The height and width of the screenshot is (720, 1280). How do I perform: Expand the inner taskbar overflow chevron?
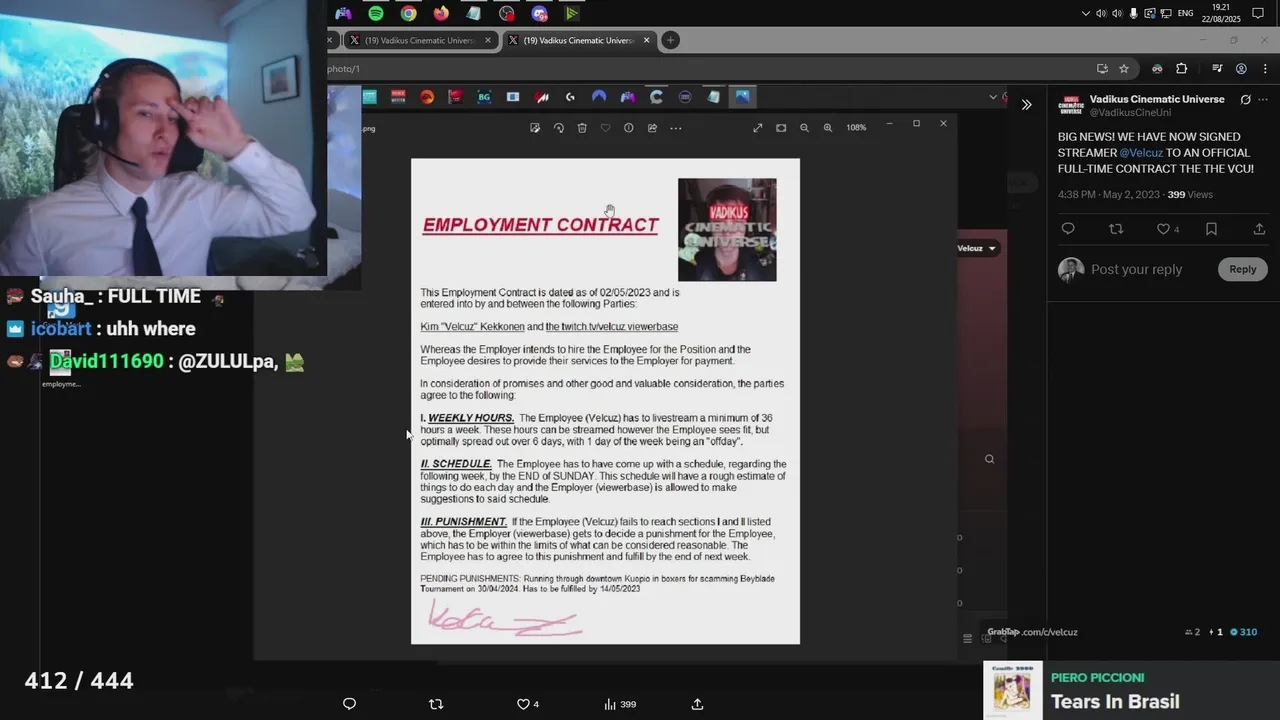click(x=992, y=97)
